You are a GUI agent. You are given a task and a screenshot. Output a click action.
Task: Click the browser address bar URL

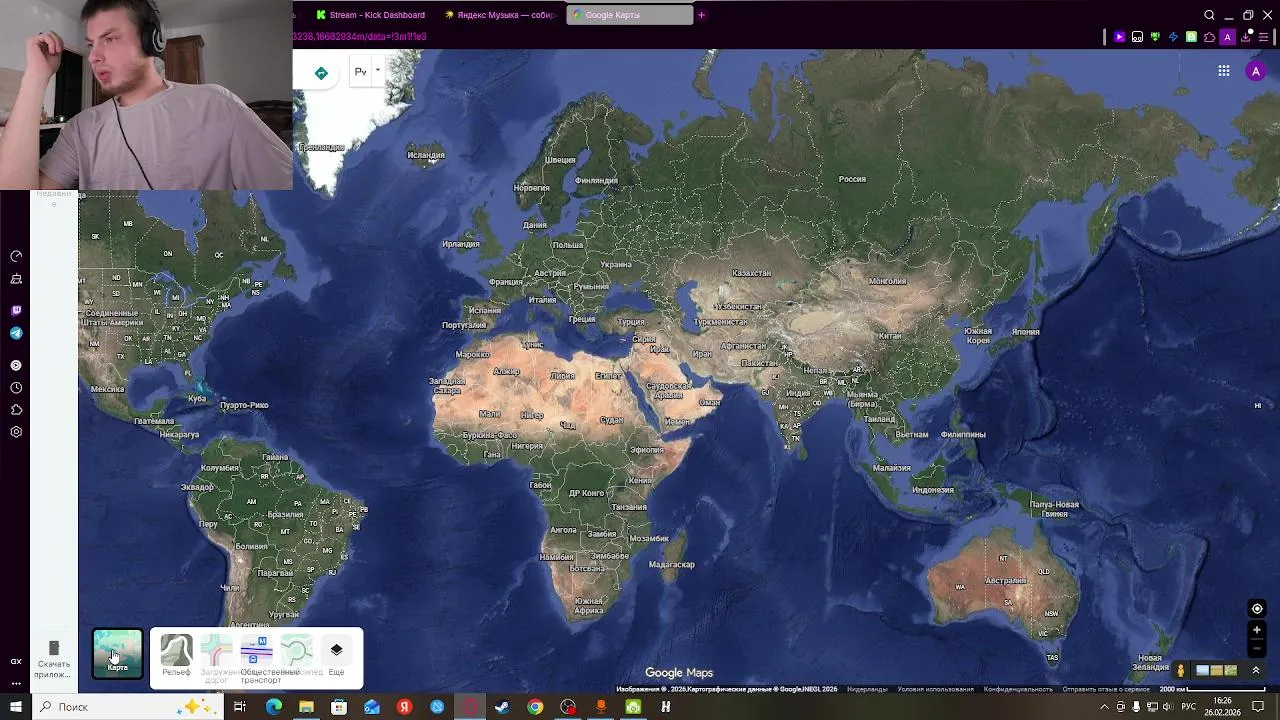tap(360, 37)
